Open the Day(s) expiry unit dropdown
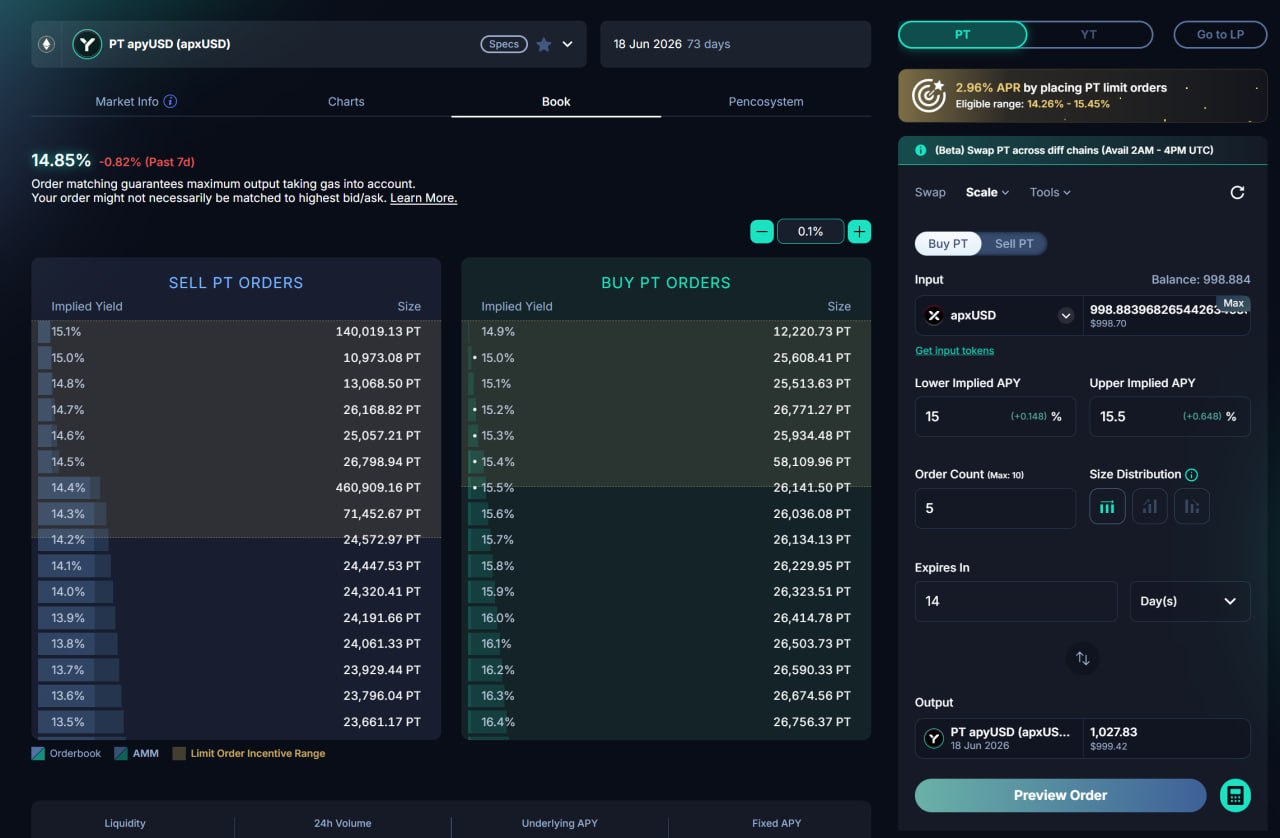Viewport: 1280px width, 838px height. (x=1189, y=601)
